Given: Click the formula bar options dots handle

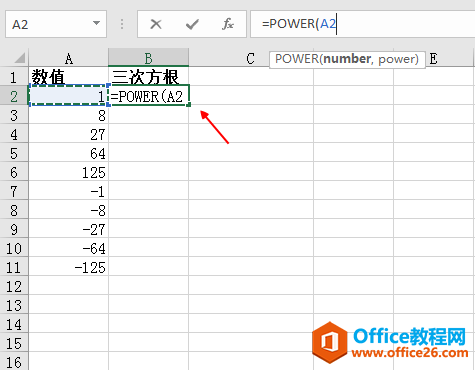Looking at the screenshot, I should pos(122,24).
